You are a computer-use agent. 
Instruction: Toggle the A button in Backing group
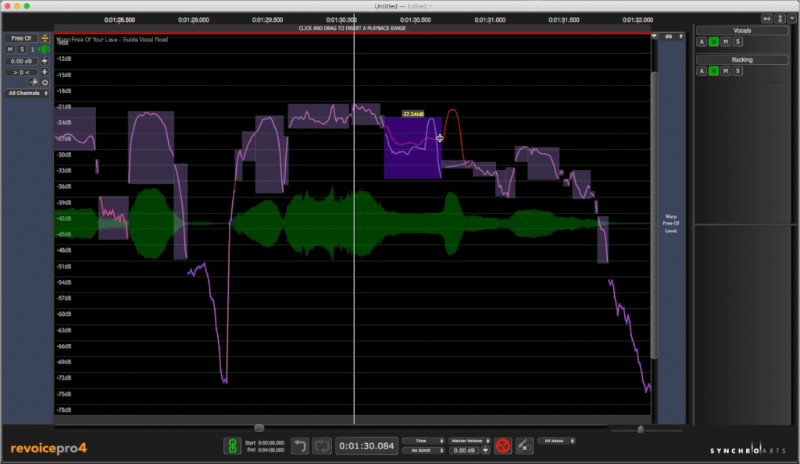(702, 71)
